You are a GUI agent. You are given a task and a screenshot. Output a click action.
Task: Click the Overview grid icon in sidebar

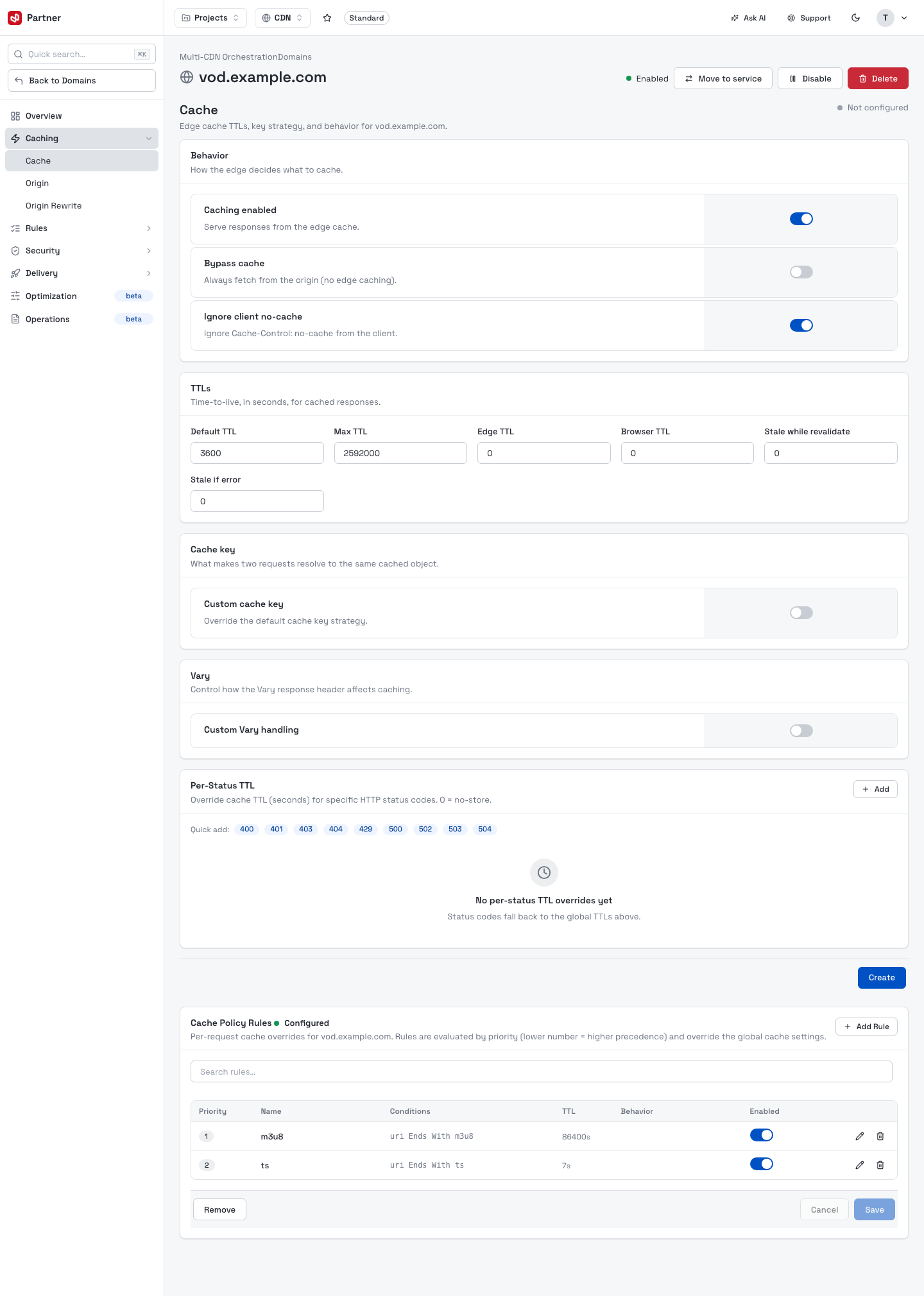[15, 116]
